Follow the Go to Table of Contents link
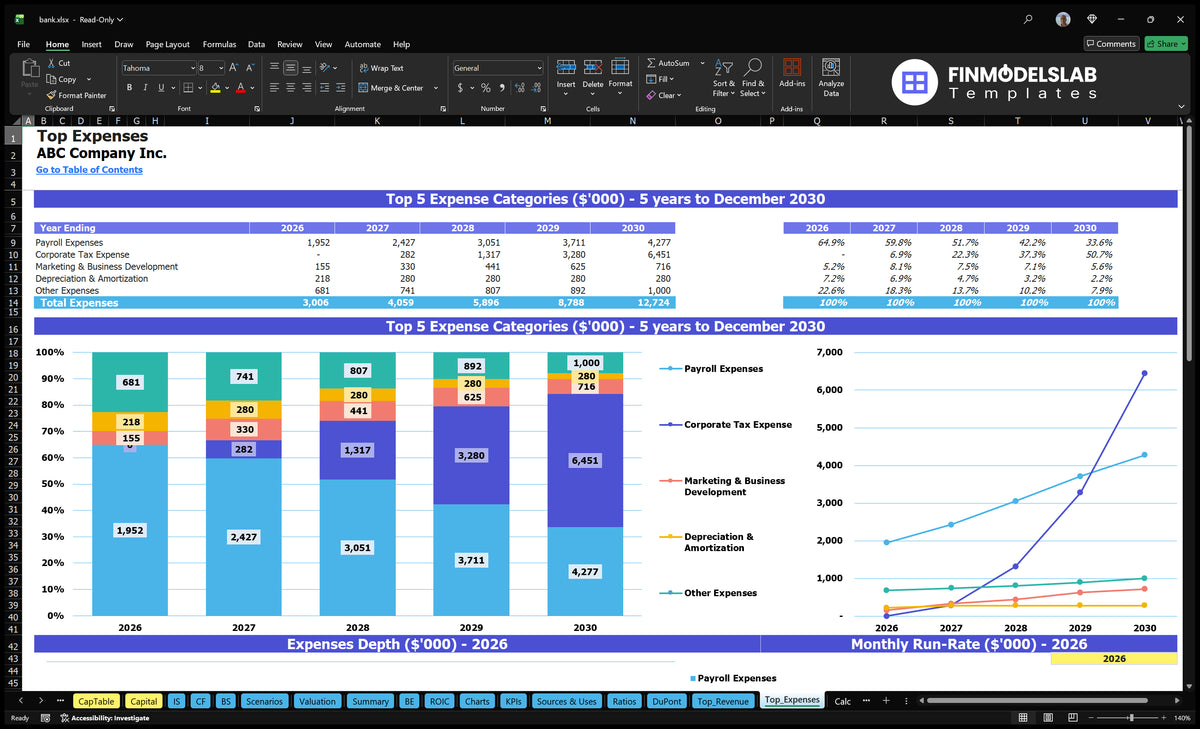The height and width of the screenshot is (729, 1200). pyautogui.click(x=89, y=170)
